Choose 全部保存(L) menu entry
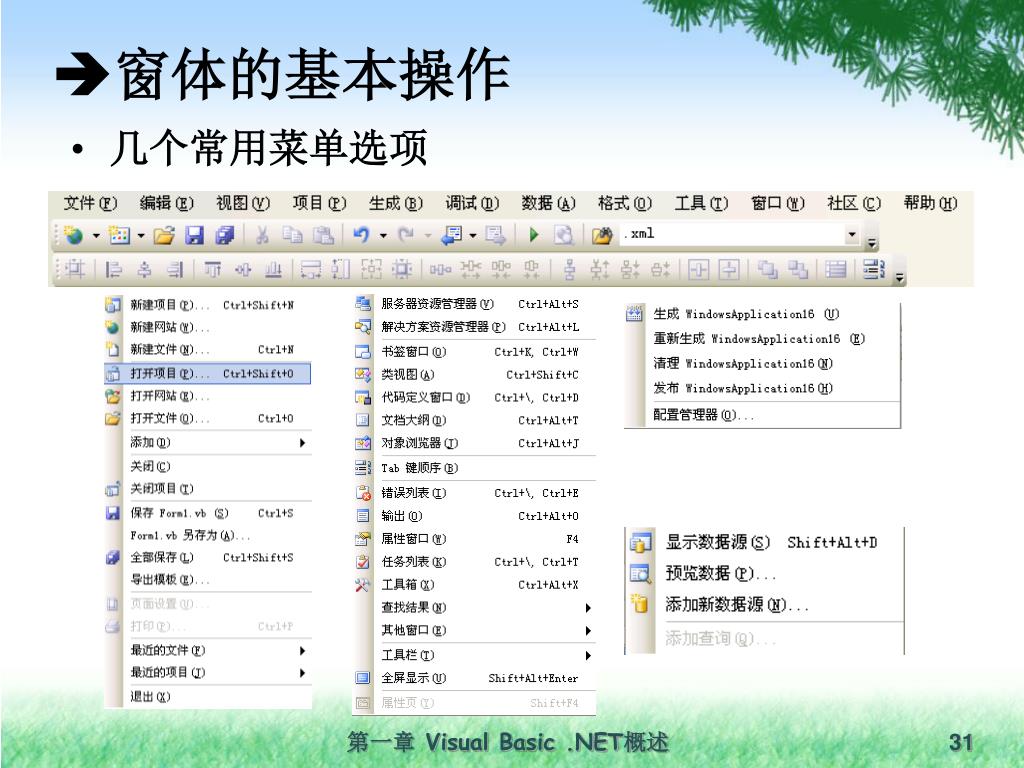This screenshot has height=768, width=1024. (208, 558)
